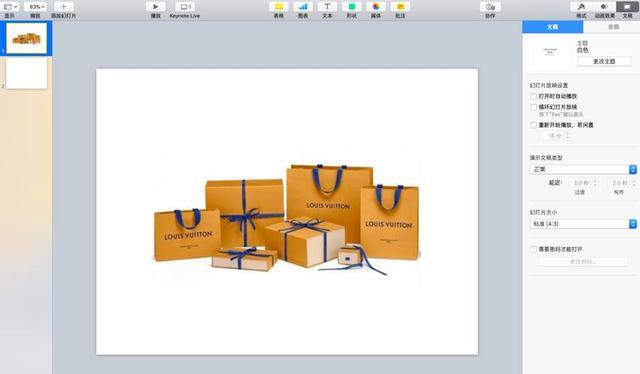The image size is (640, 374).
Task: Click the change theme button
Action: tap(604, 61)
